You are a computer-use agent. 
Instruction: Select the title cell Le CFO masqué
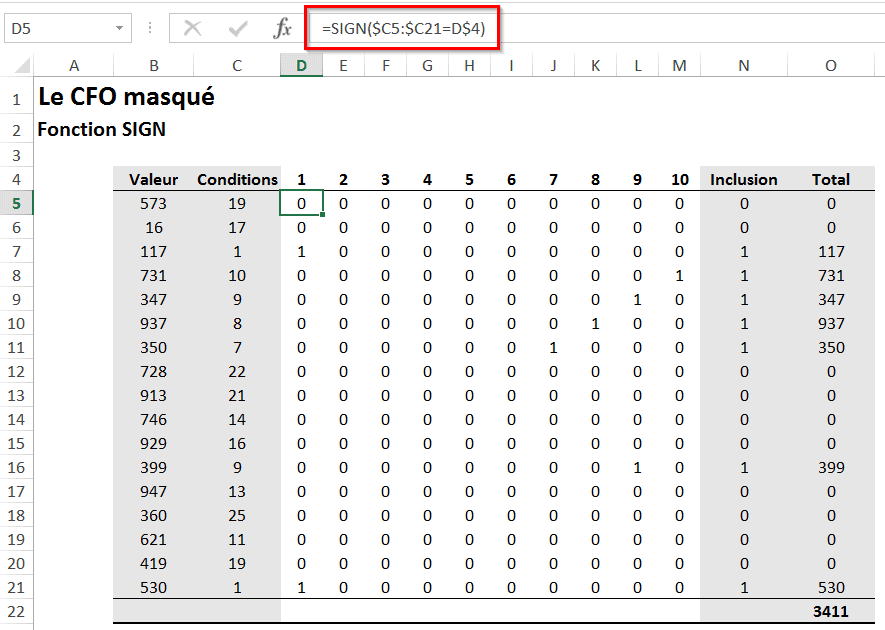click(125, 98)
